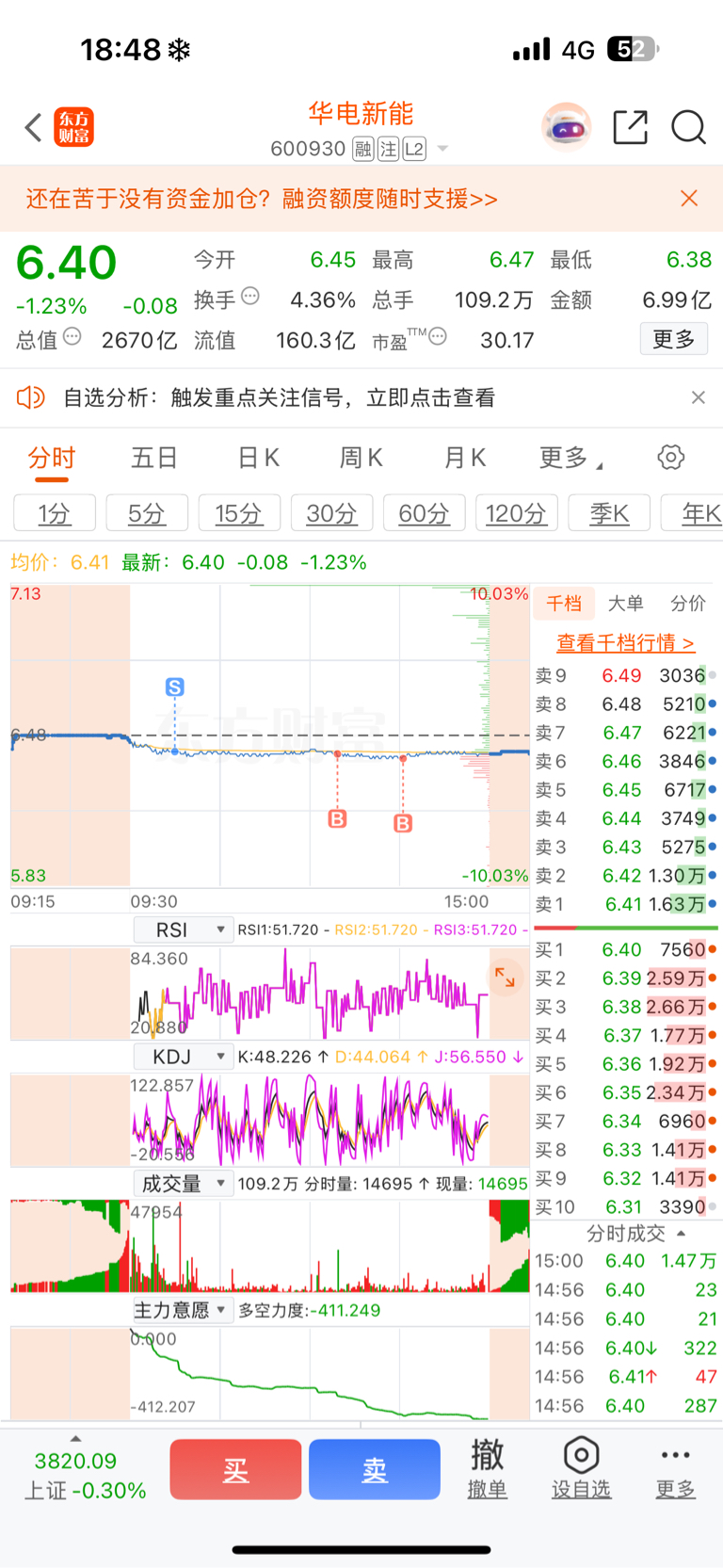Tap the second B buy marker
Screen dimensions: 723x1568
click(403, 824)
